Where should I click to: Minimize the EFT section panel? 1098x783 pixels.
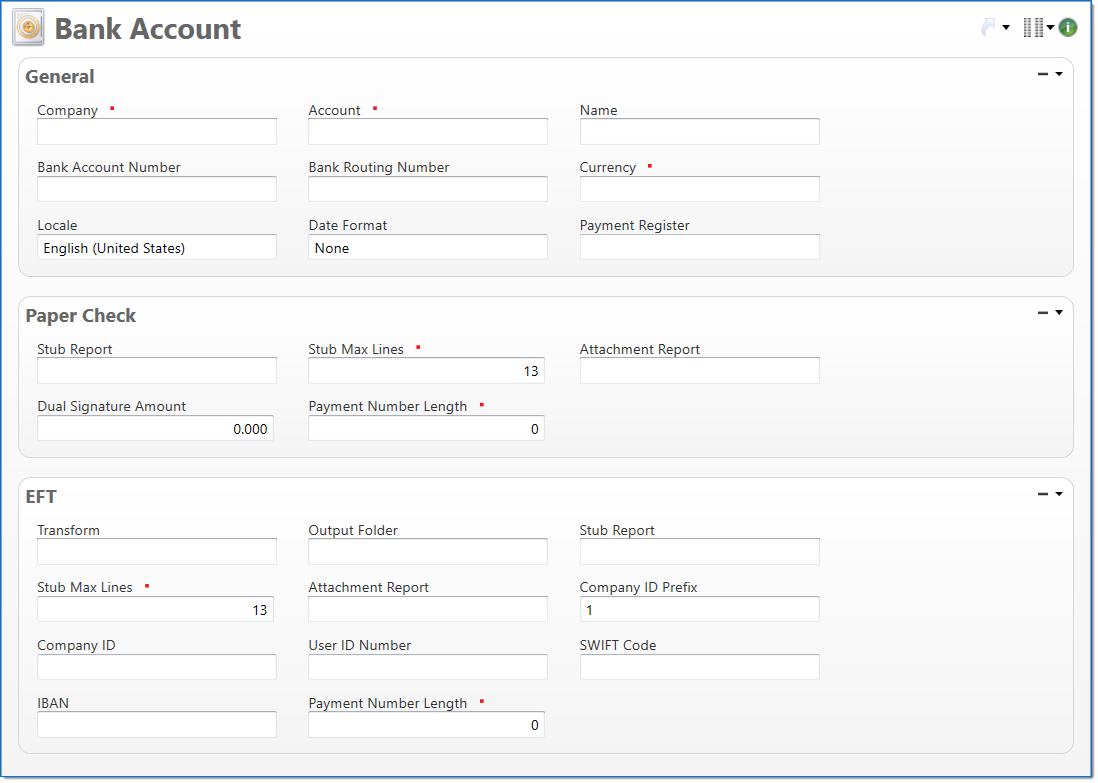(1043, 494)
